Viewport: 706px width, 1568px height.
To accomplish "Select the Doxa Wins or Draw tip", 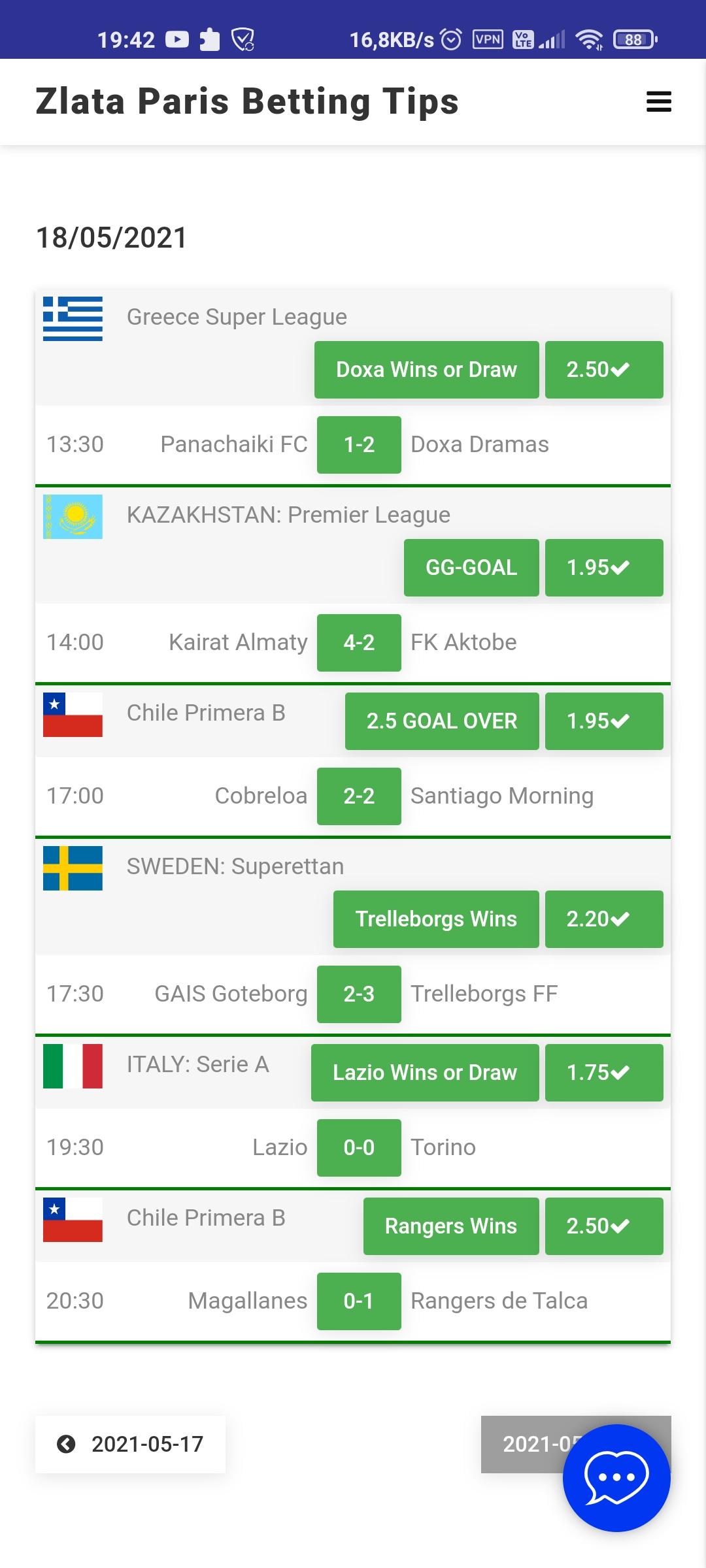I will tap(427, 370).
